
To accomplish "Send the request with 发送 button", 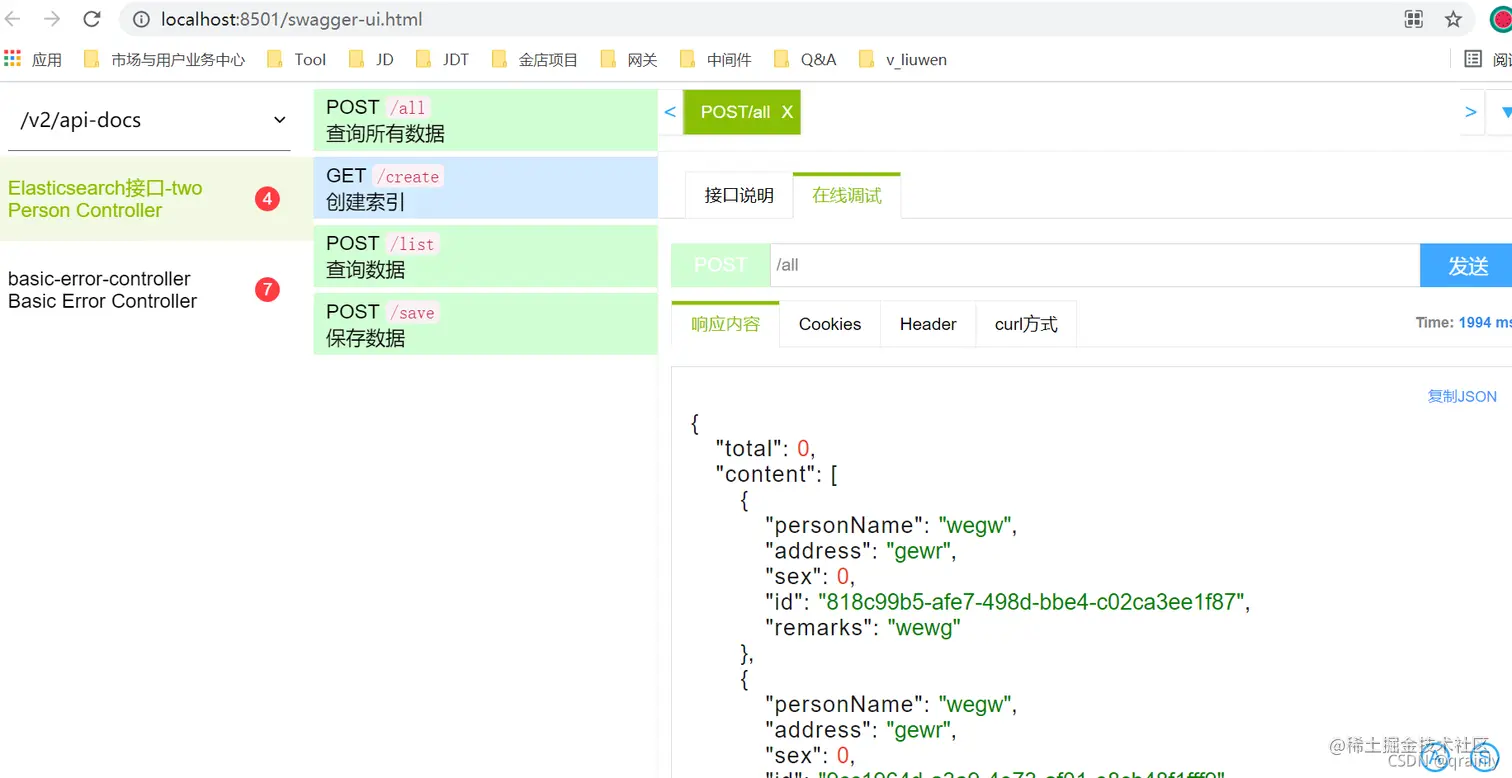I will coord(1466,265).
